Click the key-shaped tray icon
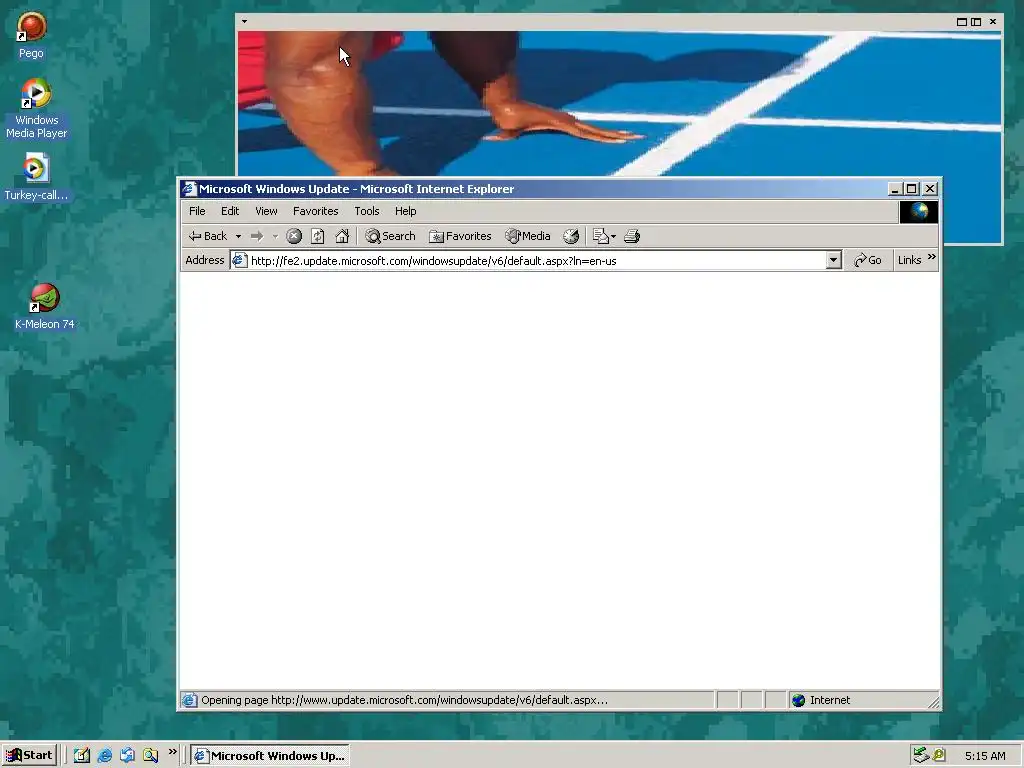Viewport: 1024px width, 768px height. coord(939,756)
